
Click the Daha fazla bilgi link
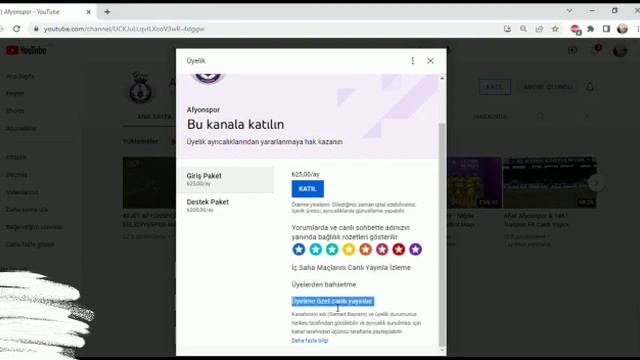[x=310, y=340]
